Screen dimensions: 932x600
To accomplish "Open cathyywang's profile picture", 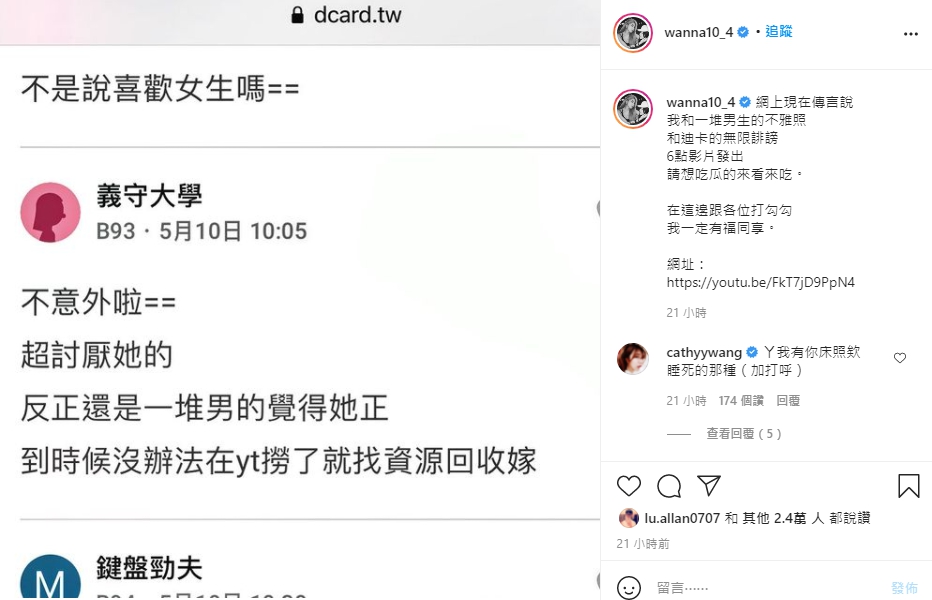I will point(633,359).
